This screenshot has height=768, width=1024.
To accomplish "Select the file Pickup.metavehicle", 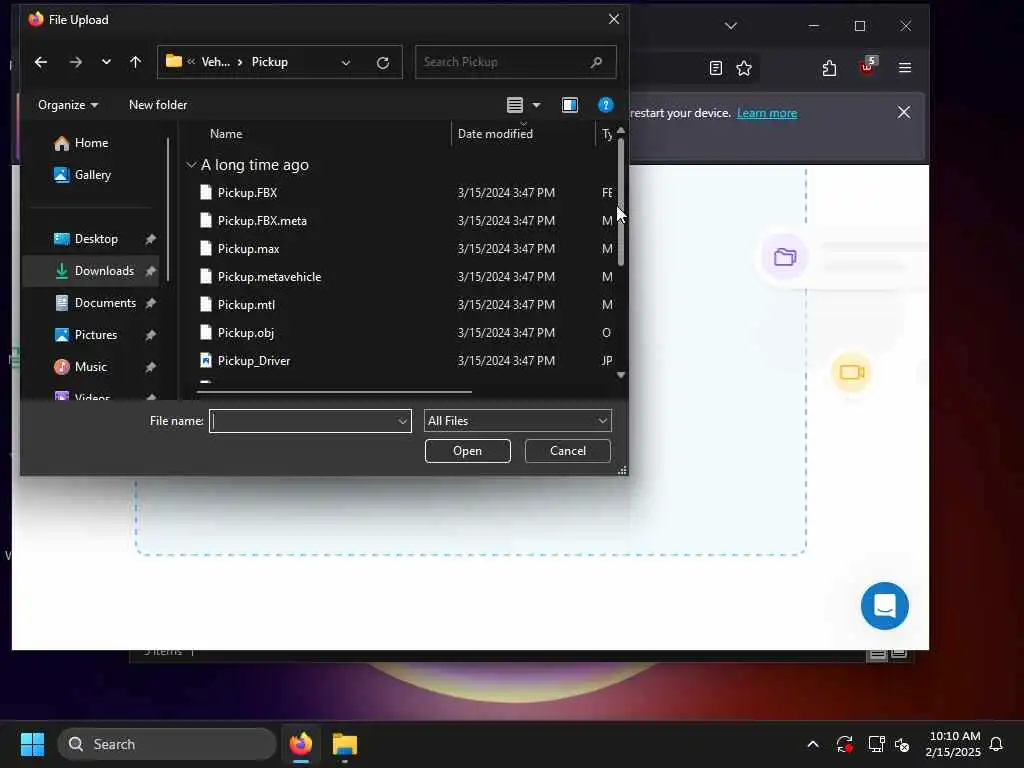I will click(x=269, y=277).
